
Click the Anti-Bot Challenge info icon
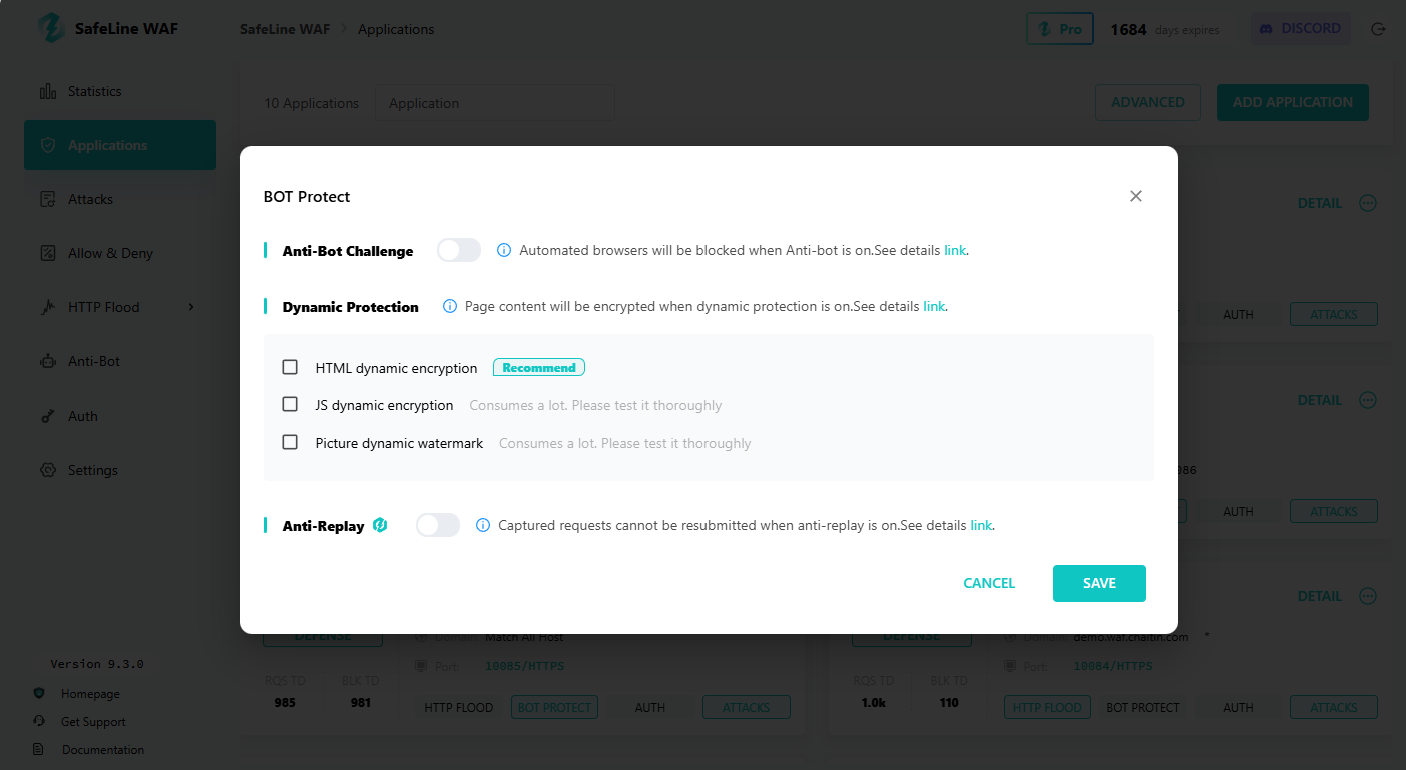click(504, 250)
